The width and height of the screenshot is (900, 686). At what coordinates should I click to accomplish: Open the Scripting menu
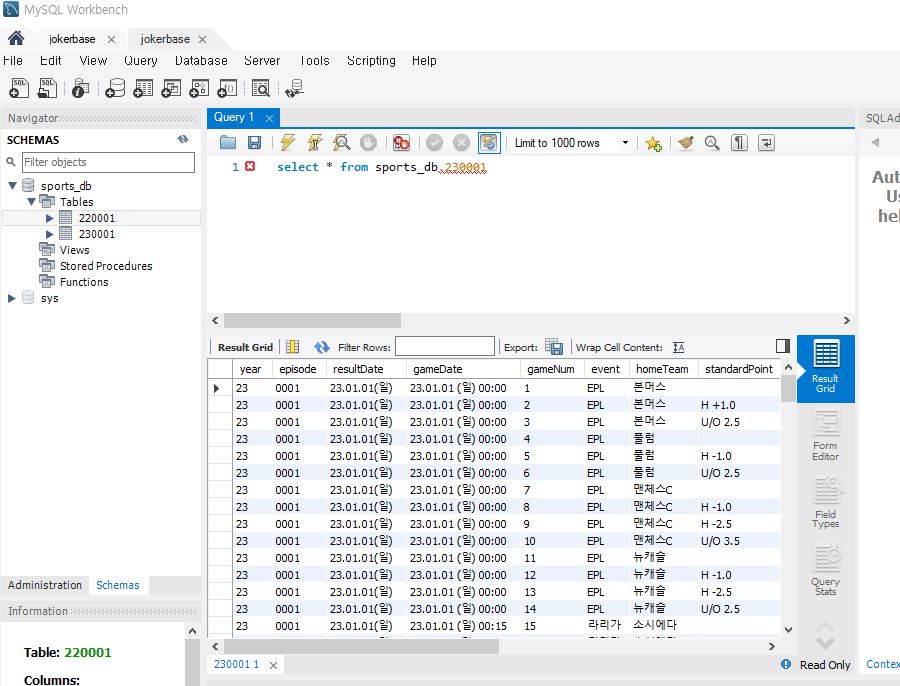(371, 61)
